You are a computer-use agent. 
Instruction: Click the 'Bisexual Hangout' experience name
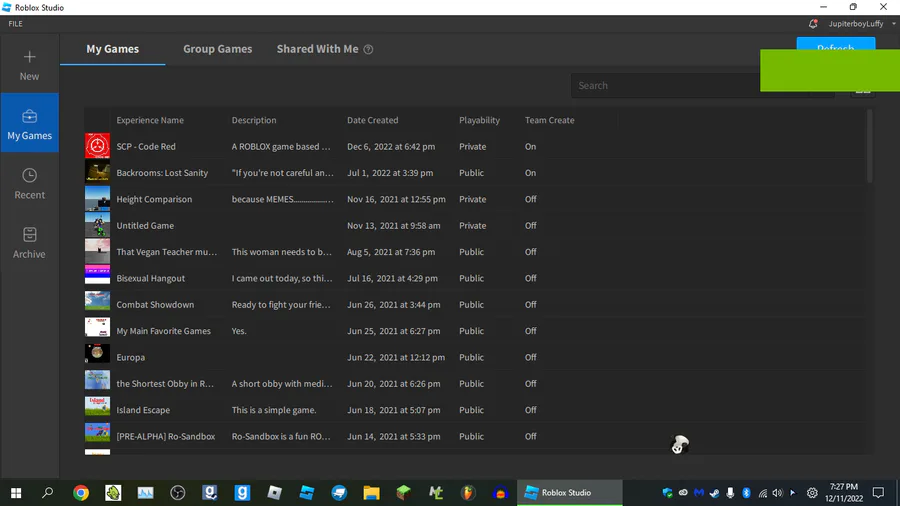point(150,278)
